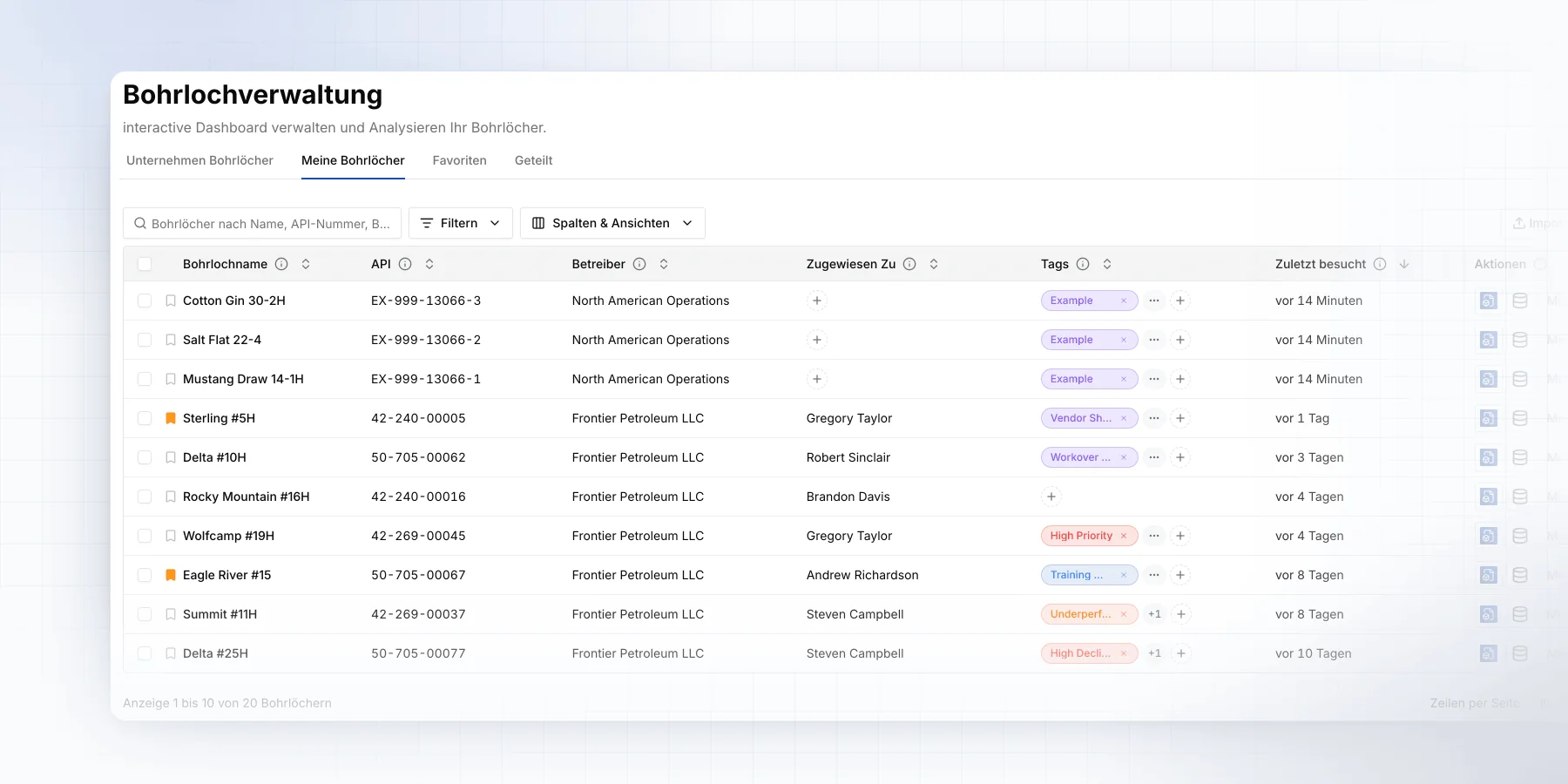Image resolution: width=1568 pixels, height=784 pixels.
Task: Open the Filtern dropdown
Action: click(461, 223)
